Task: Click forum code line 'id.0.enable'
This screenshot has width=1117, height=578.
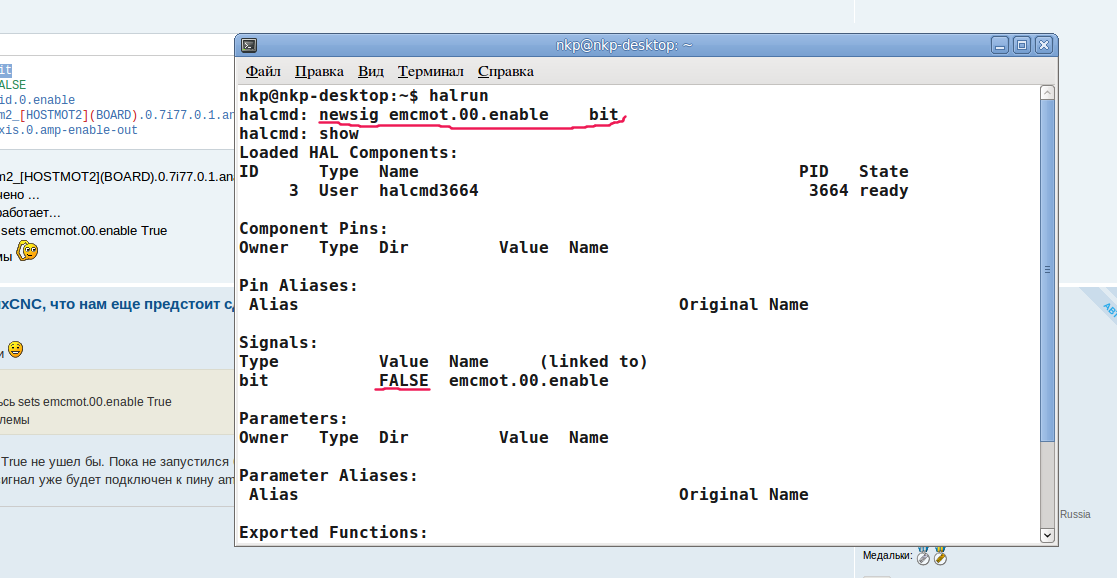Action: 37,100
